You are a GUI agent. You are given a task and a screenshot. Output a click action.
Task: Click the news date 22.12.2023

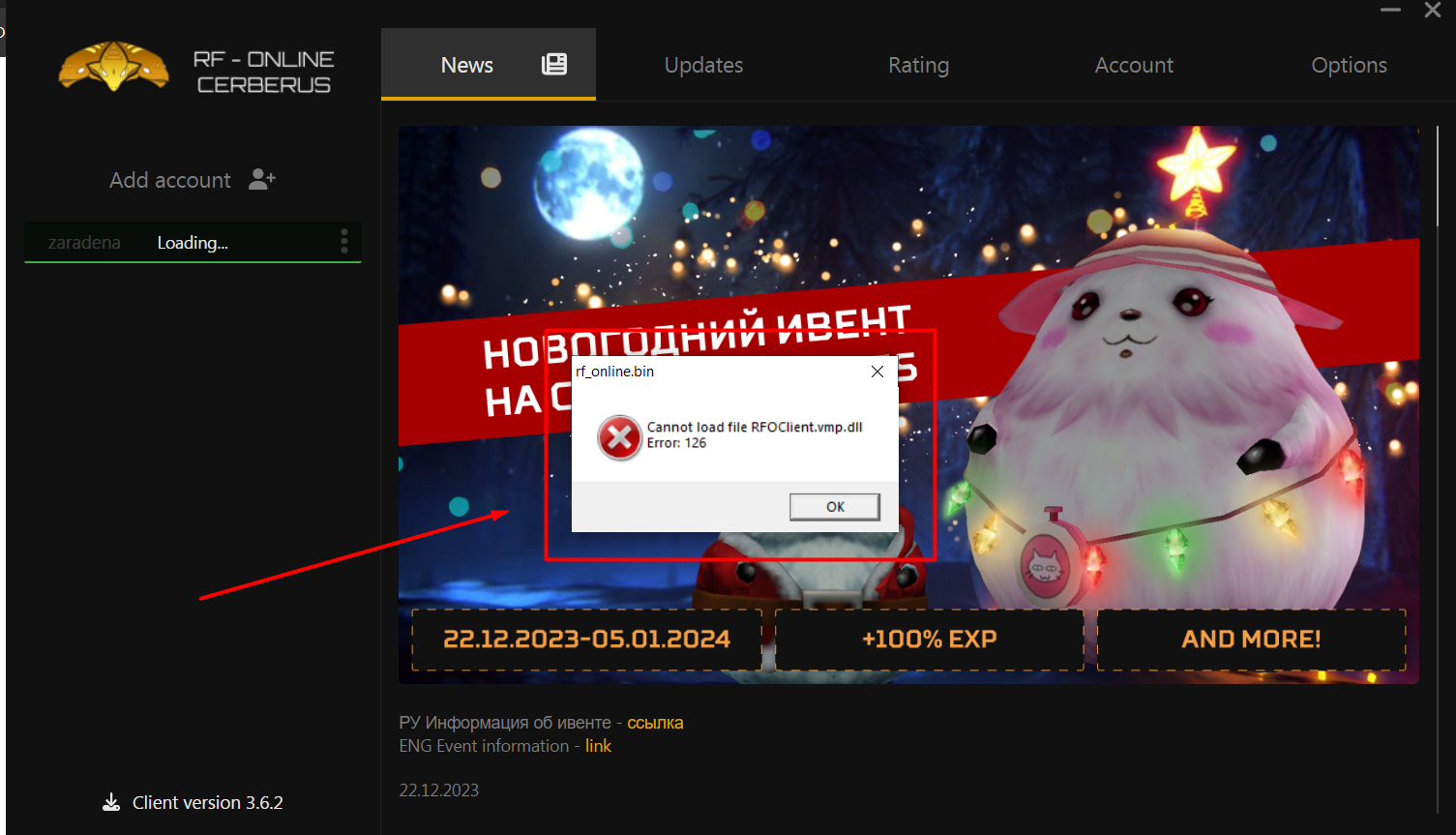pyautogui.click(x=439, y=790)
